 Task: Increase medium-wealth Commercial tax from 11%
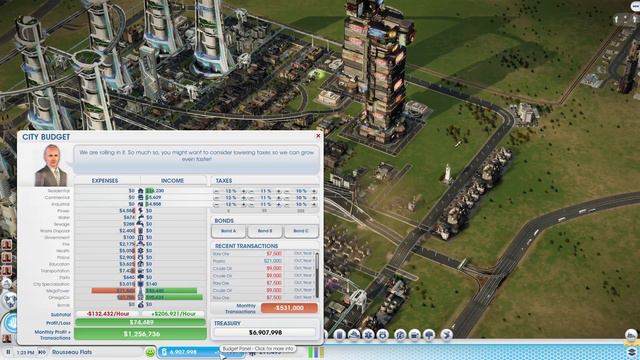coord(279,198)
